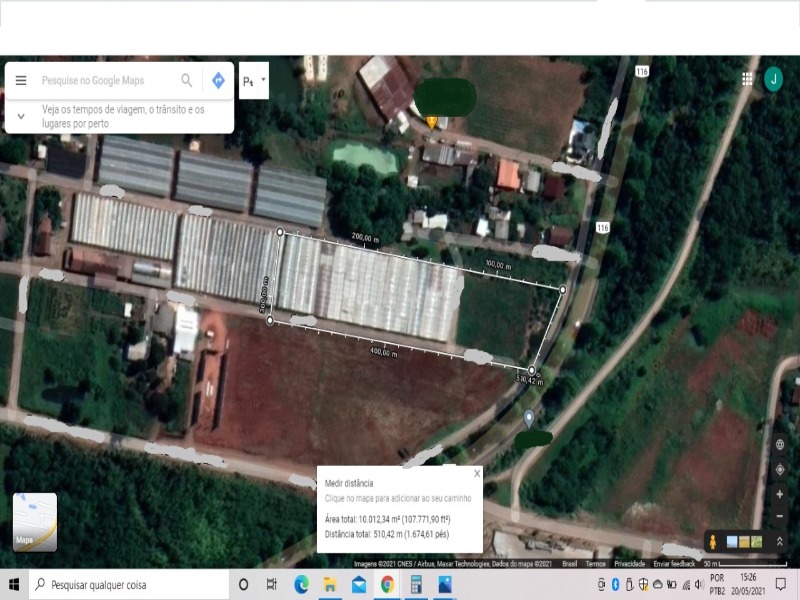The height and width of the screenshot is (600, 800).
Task: Click the search magnifier icon
Action: [x=187, y=81]
